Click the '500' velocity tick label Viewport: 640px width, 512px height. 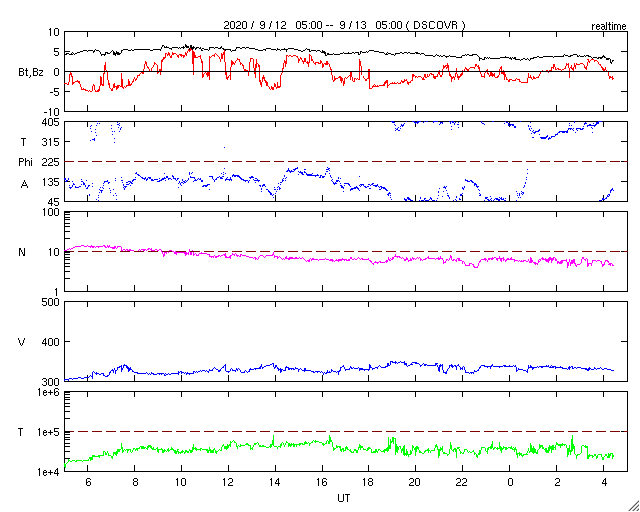[51, 302]
